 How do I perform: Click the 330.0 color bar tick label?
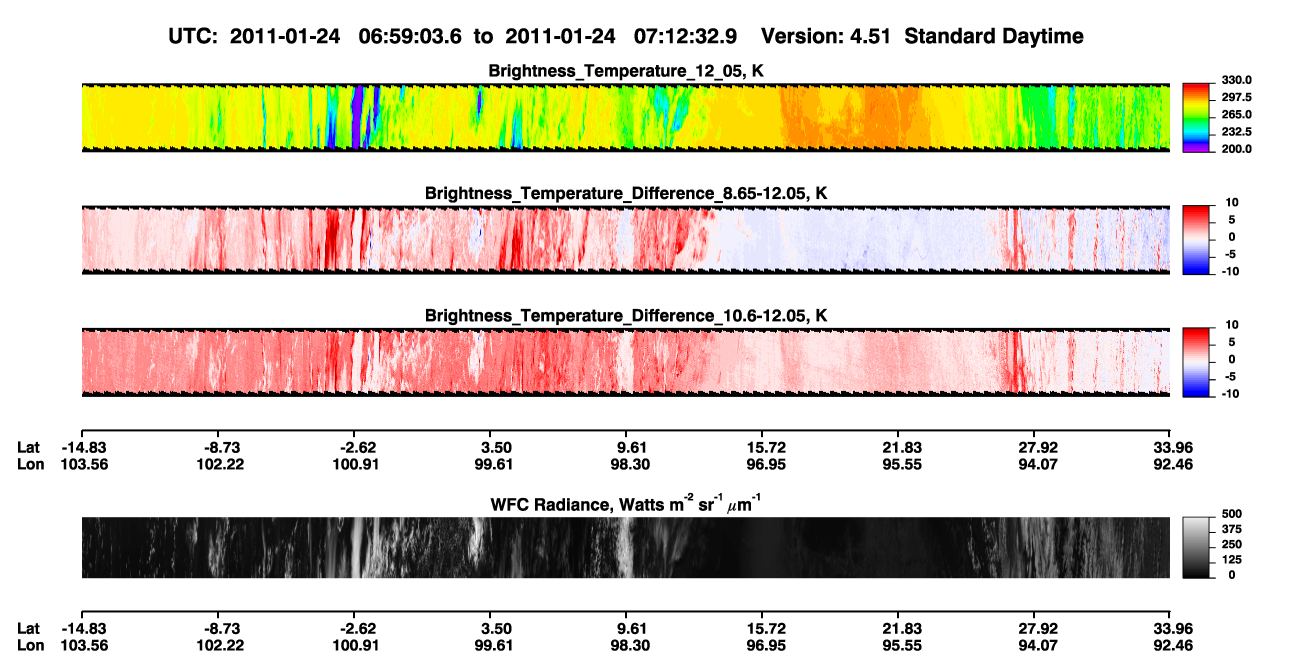(x=1237, y=80)
